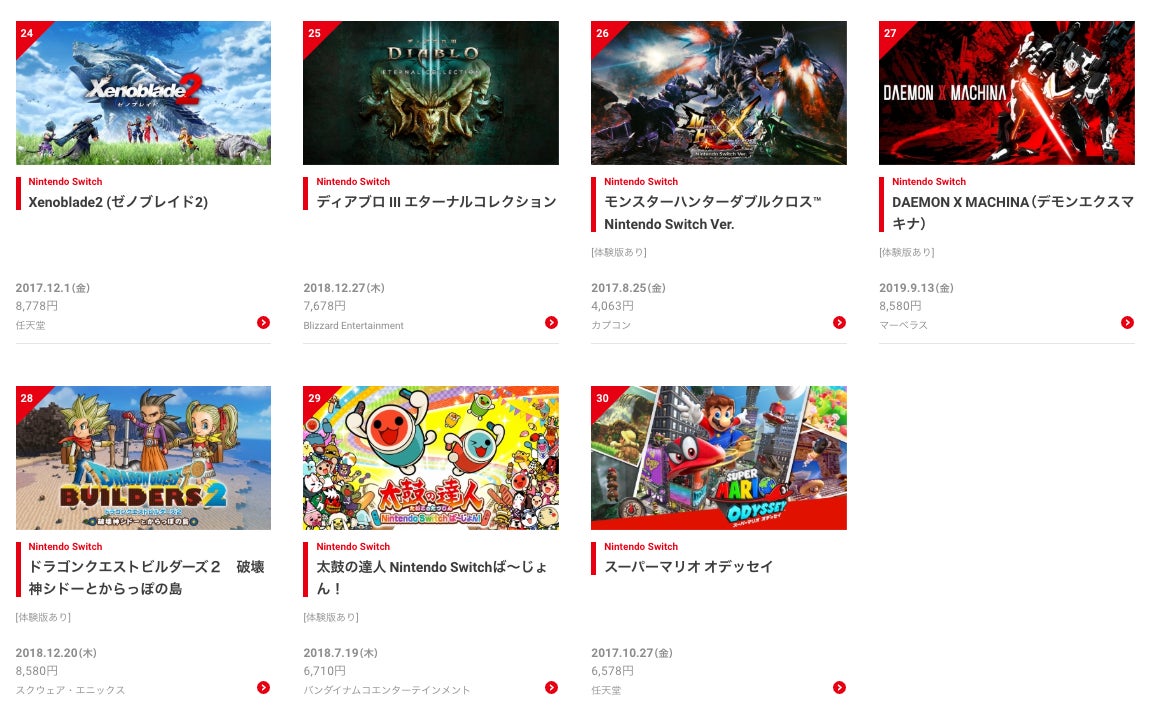Open the スーパーマリオ オデッセイ title link
Screen dimensions: 1154x707
pos(688,566)
